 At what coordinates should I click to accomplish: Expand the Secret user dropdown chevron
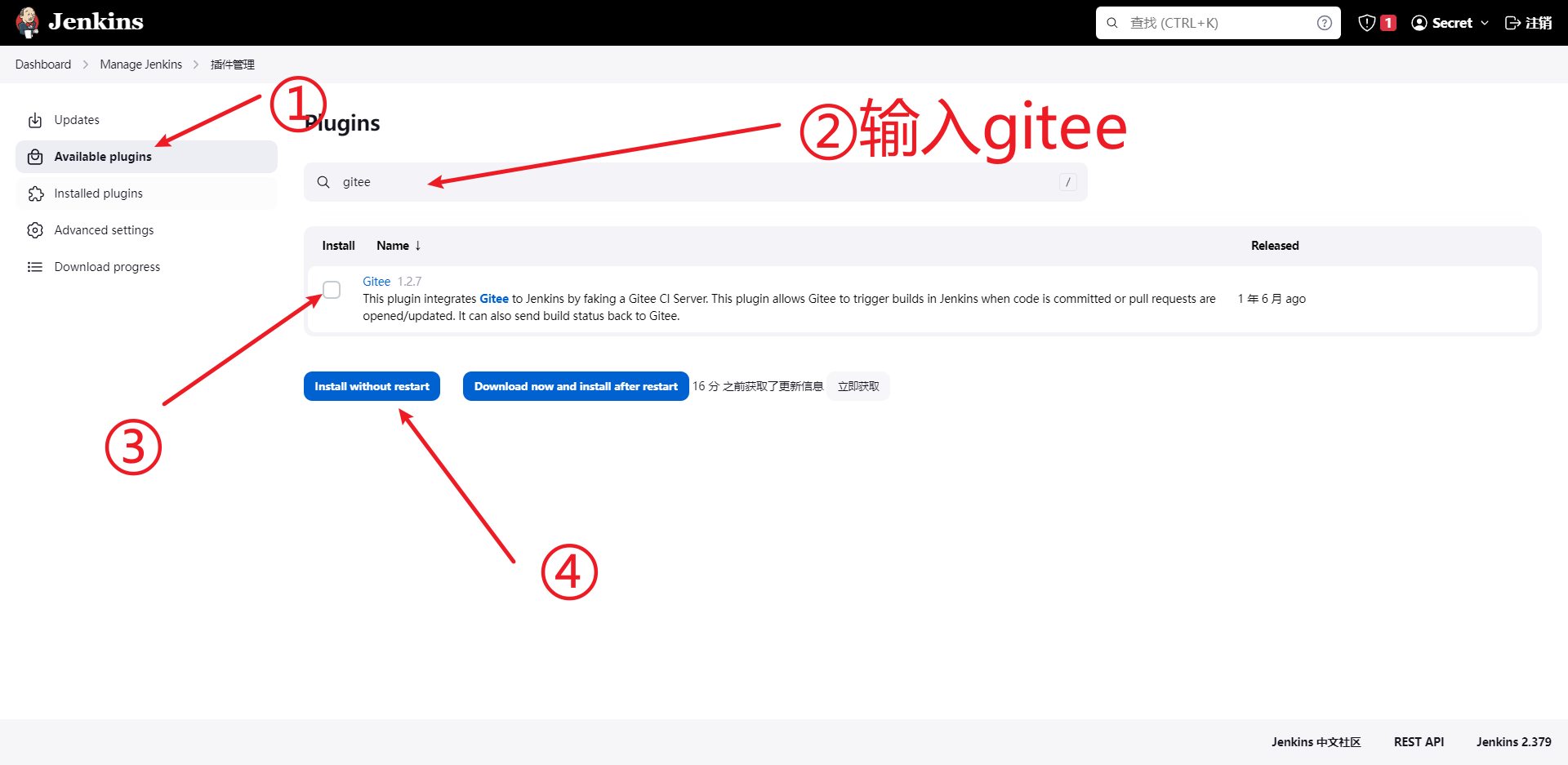pos(1484,23)
